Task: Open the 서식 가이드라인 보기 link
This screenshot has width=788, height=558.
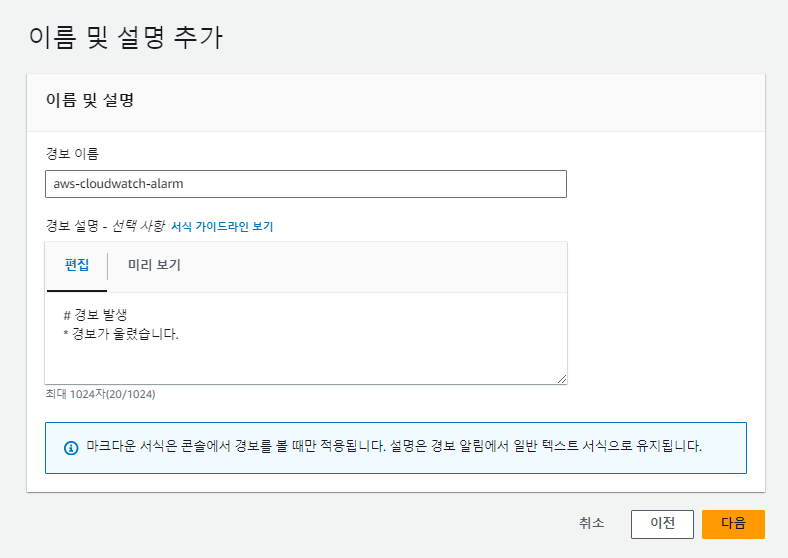Action: tap(222, 227)
